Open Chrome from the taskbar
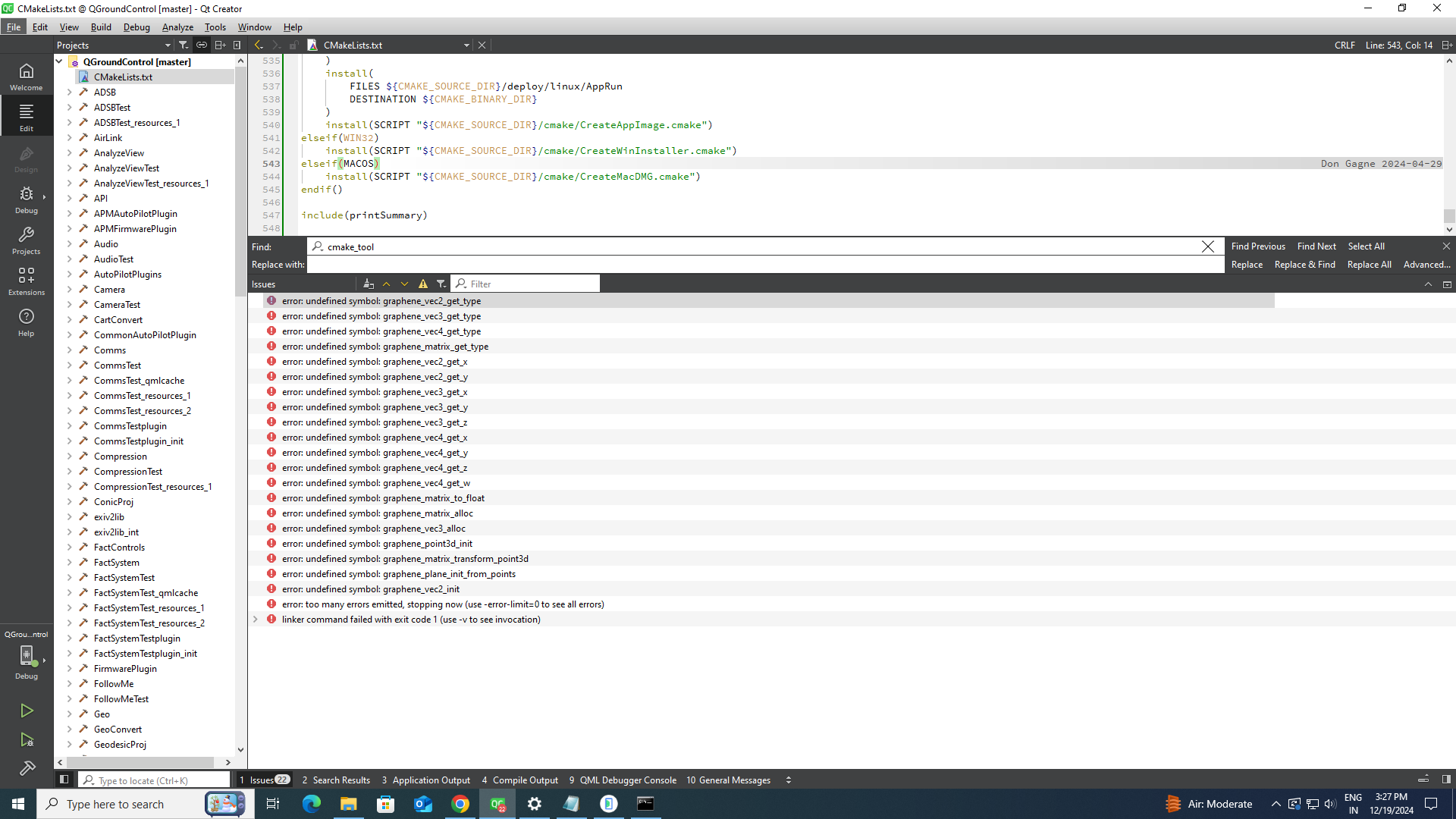Image resolution: width=1456 pixels, height=819 pixels. [460, 804]
